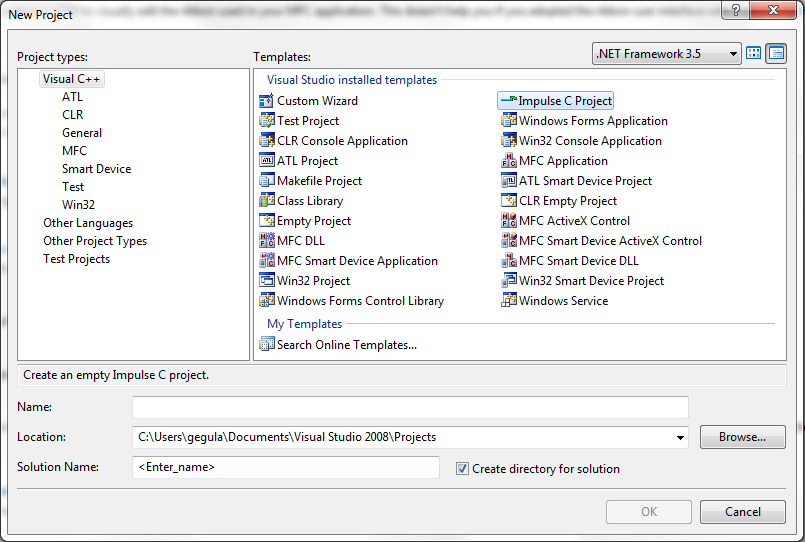Focus the Solution Name input field
805x542 pixels.
(x=286, y=467)
